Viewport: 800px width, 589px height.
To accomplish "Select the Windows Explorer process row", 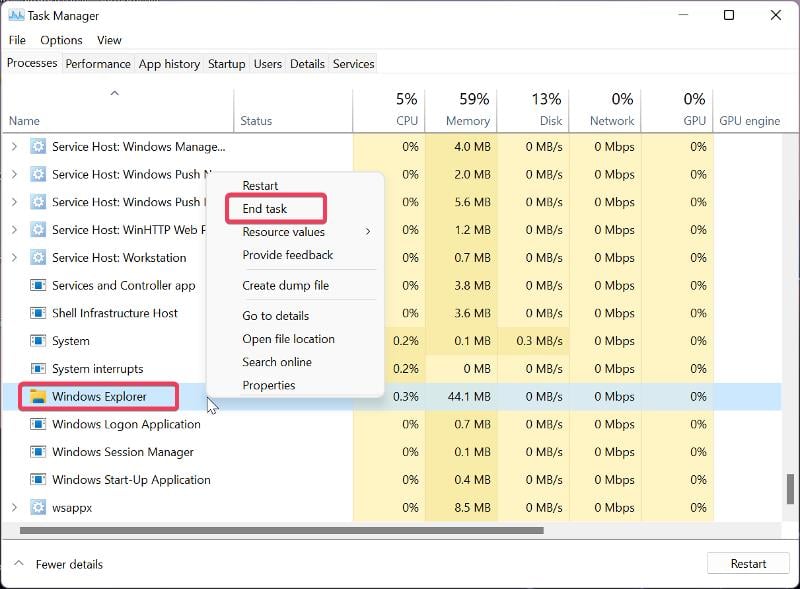I will [x=392, y=397].
